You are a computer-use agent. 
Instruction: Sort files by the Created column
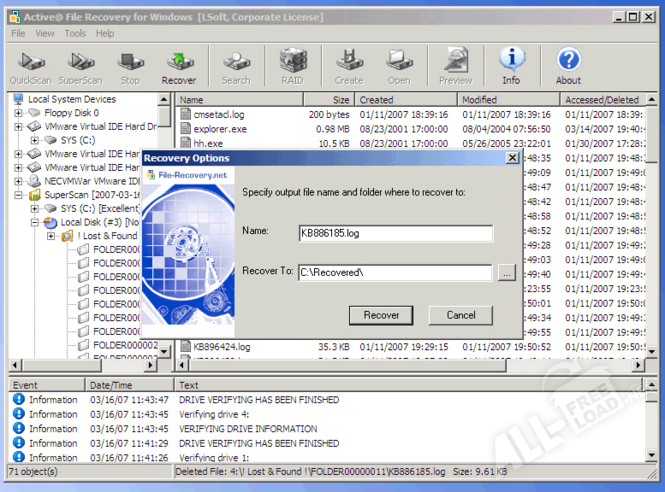pyautogui.click(x=406, y=100)
